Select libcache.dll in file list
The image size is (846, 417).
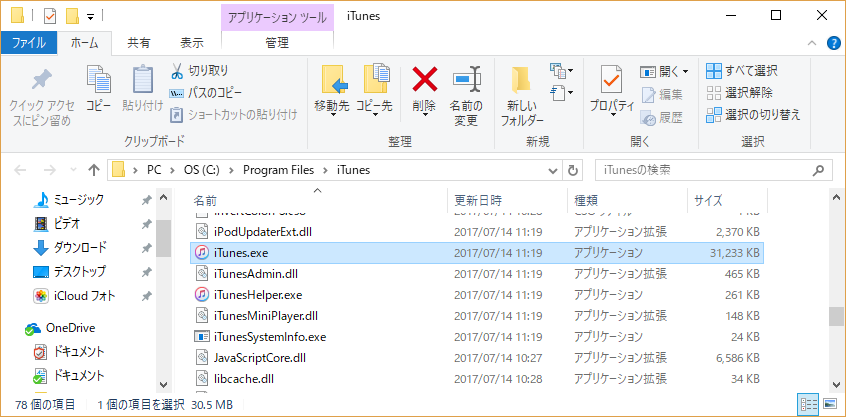(x=477, y=379)
